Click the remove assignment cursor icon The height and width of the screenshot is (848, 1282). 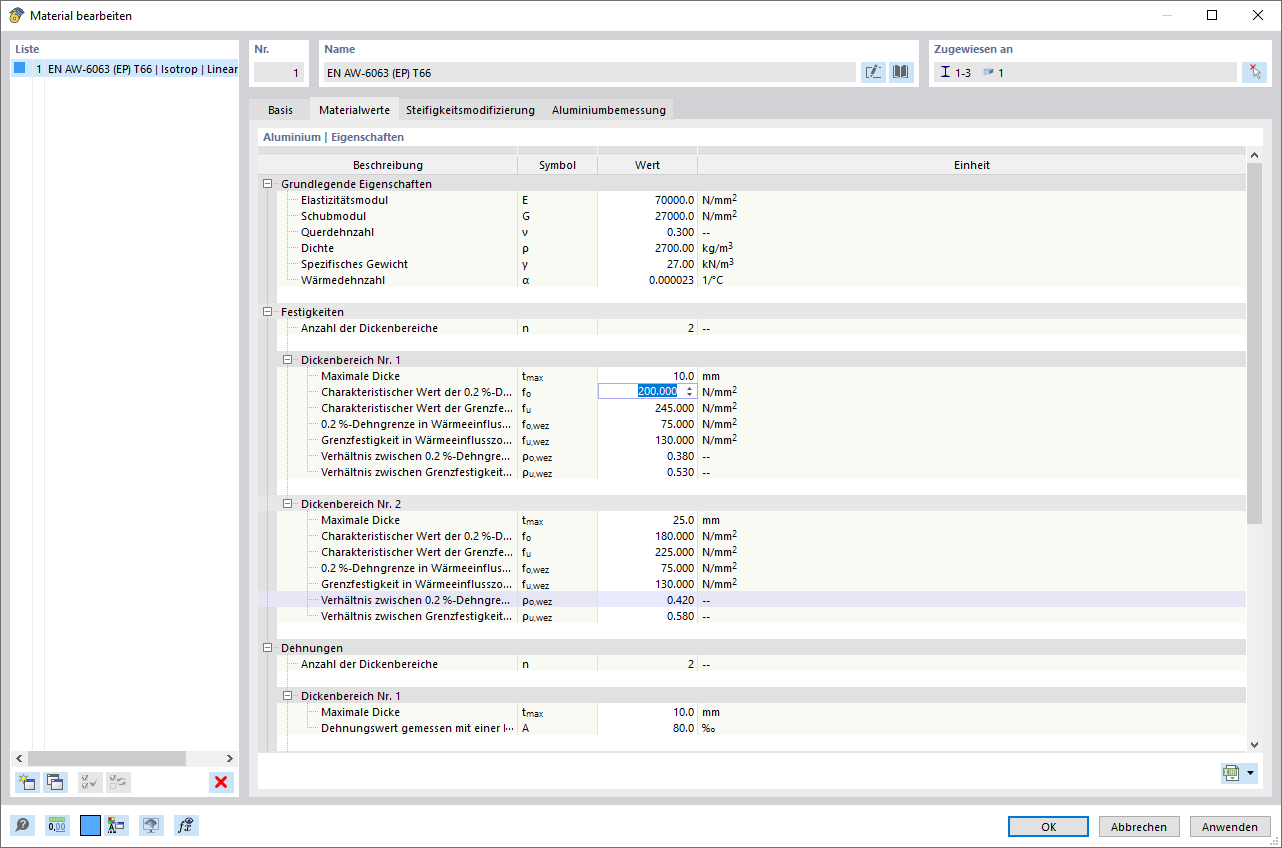tap(1254, 72)
